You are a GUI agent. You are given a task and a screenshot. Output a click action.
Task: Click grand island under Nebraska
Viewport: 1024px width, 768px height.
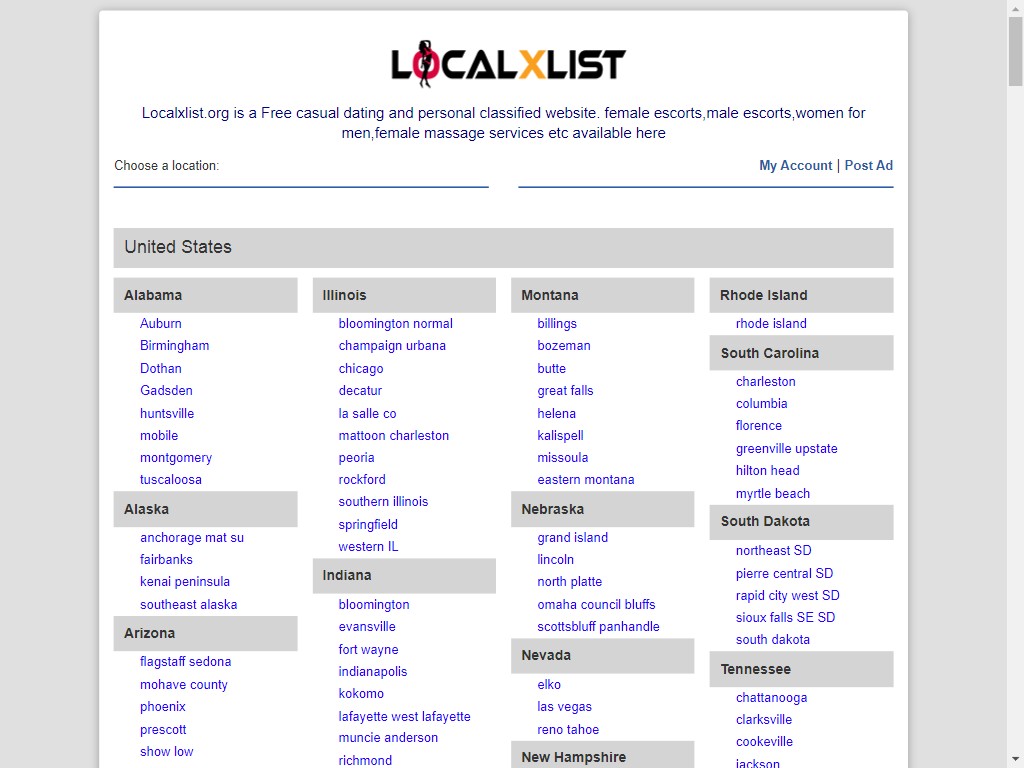[x=572, y=537]
